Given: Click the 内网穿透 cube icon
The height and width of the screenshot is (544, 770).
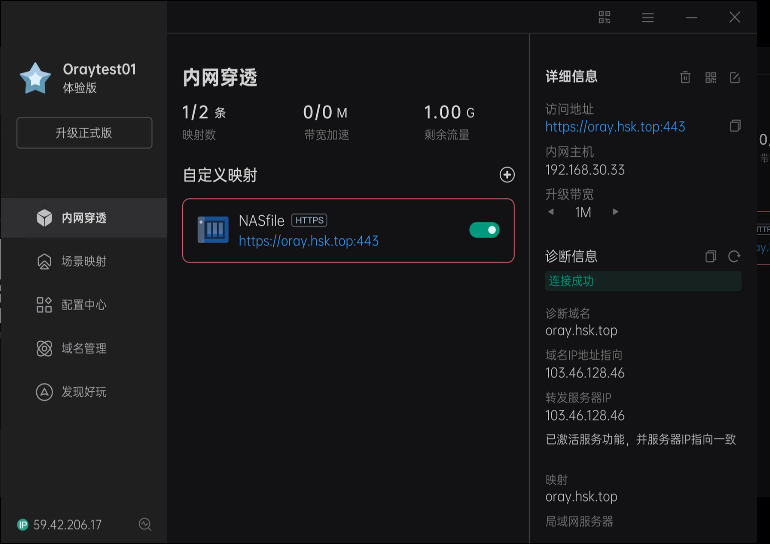Looking at the screenshot, I should (x=44, y=218).
